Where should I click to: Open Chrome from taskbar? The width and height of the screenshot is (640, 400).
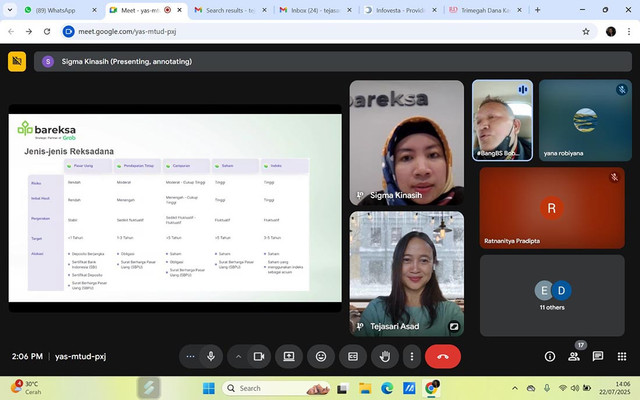[x=431, y=388]
